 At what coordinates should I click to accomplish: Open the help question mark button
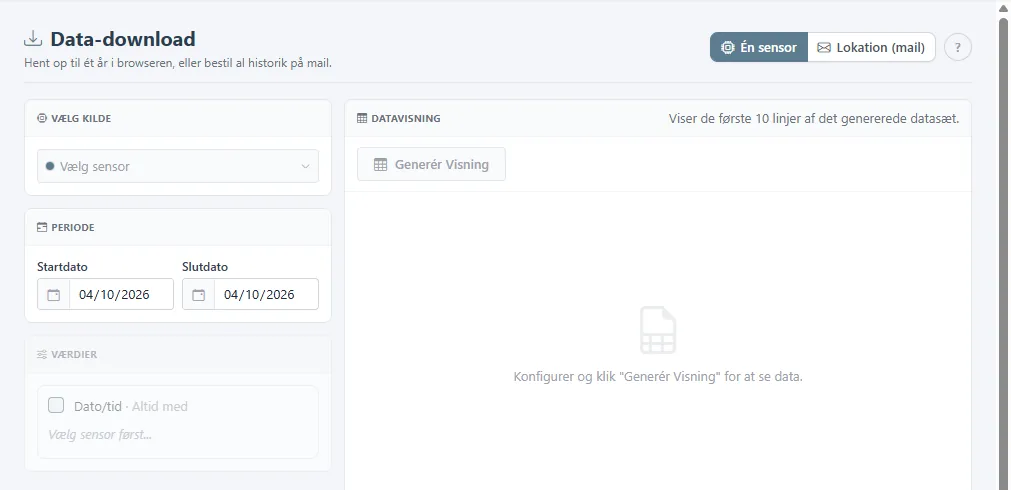click(x=957, y=47)
